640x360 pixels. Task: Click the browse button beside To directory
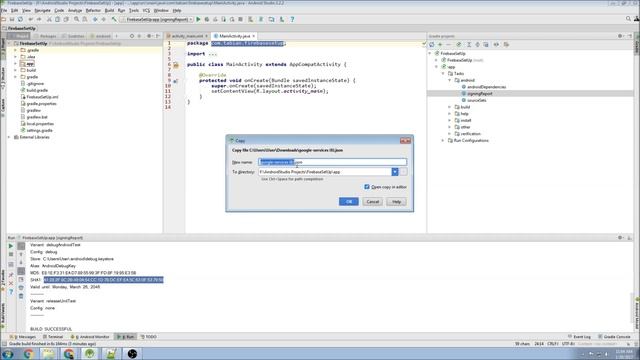403,172
